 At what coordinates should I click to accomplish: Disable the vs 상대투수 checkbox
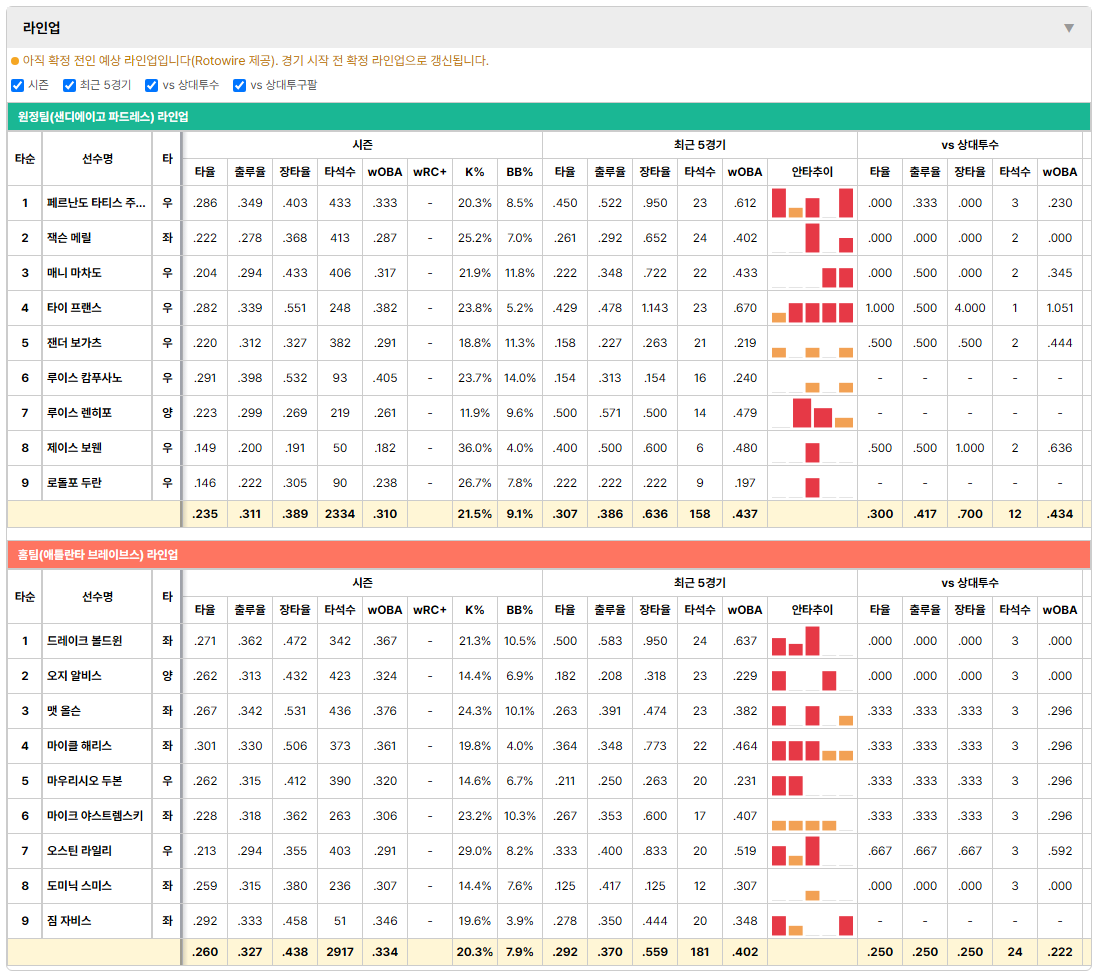[151, 85]
